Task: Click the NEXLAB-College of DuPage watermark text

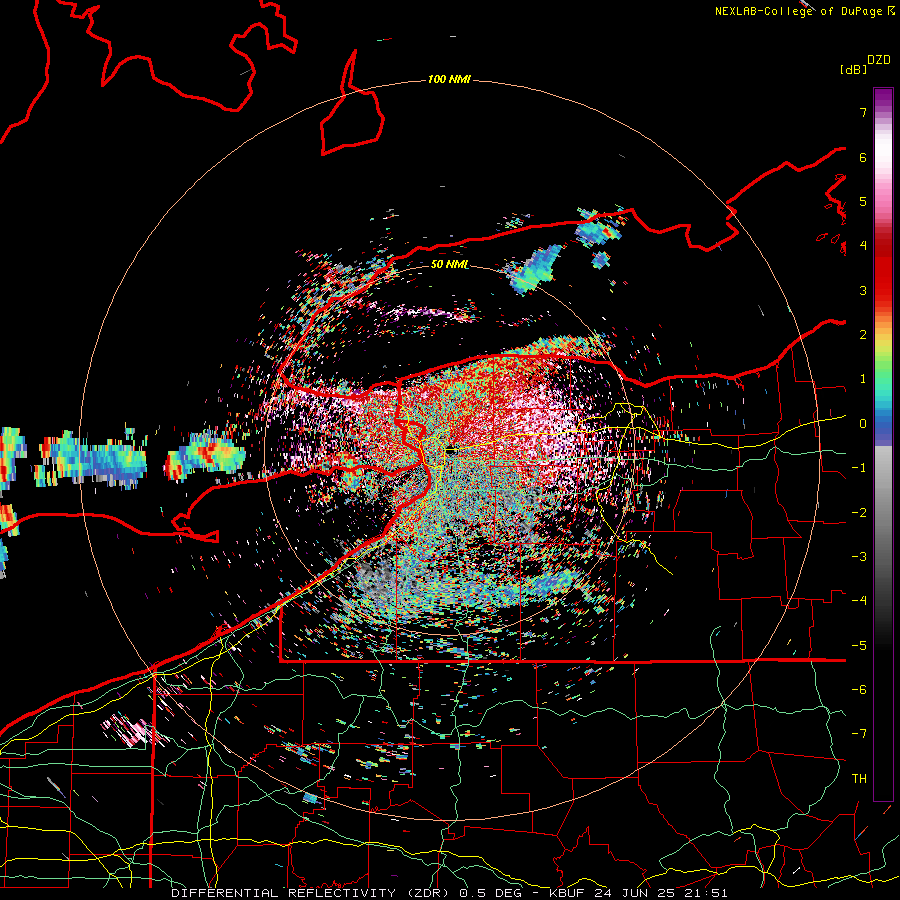Action: (x=804, y=11)
